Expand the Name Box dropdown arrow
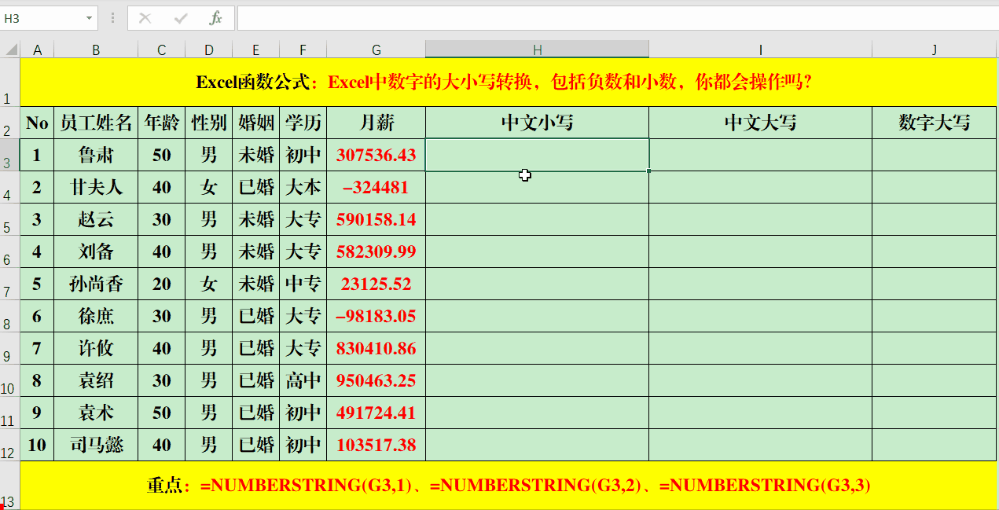Screen dimensions: 999x510 (x=89, y=18)
